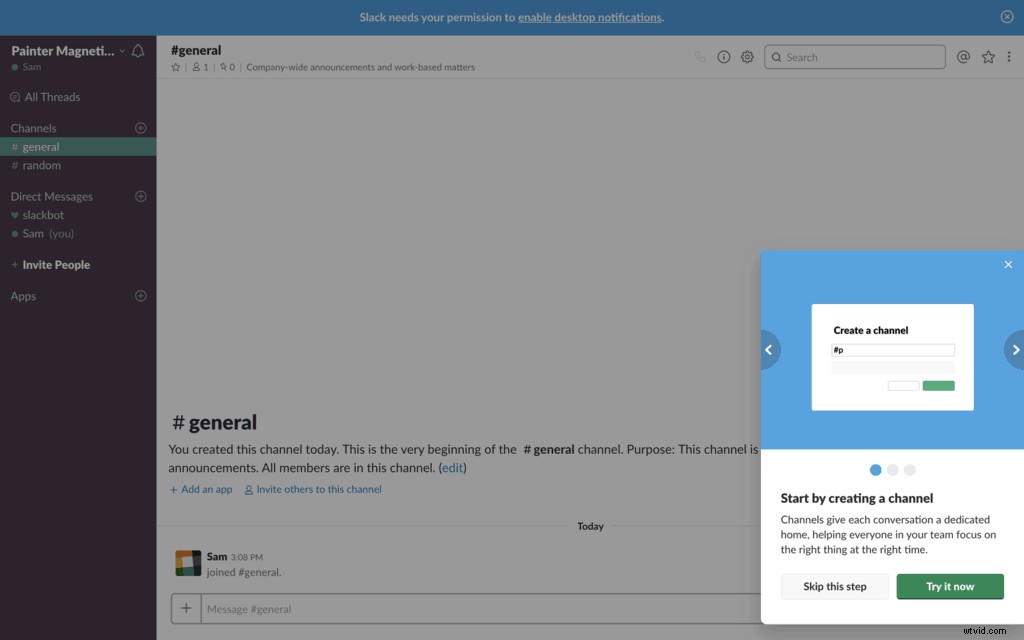The image size is (1024, 640).
Task: Open the more actions kebab menu
Action: 1010,57
